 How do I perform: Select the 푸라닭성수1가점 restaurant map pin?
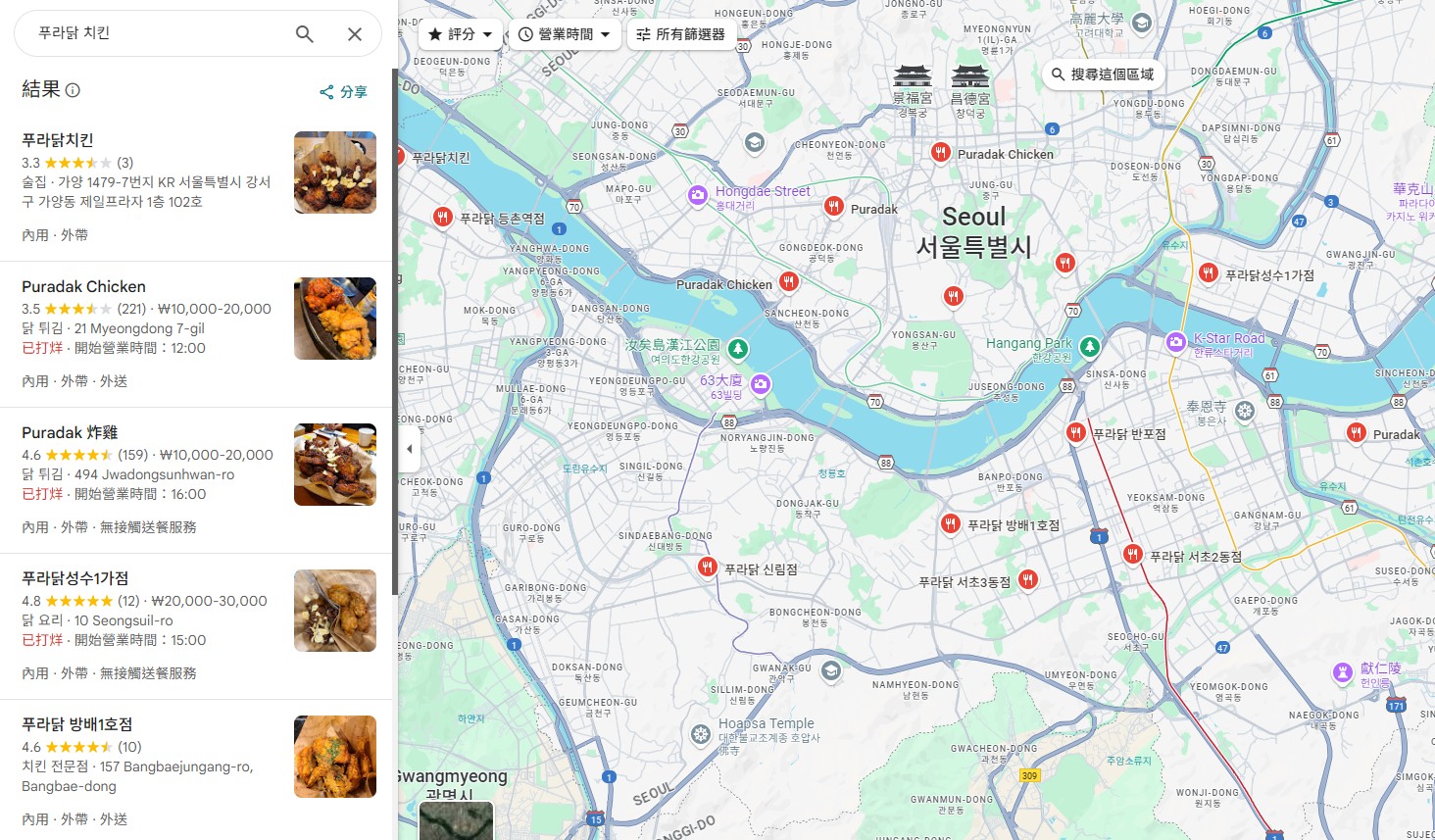[x=1209, y=273]
